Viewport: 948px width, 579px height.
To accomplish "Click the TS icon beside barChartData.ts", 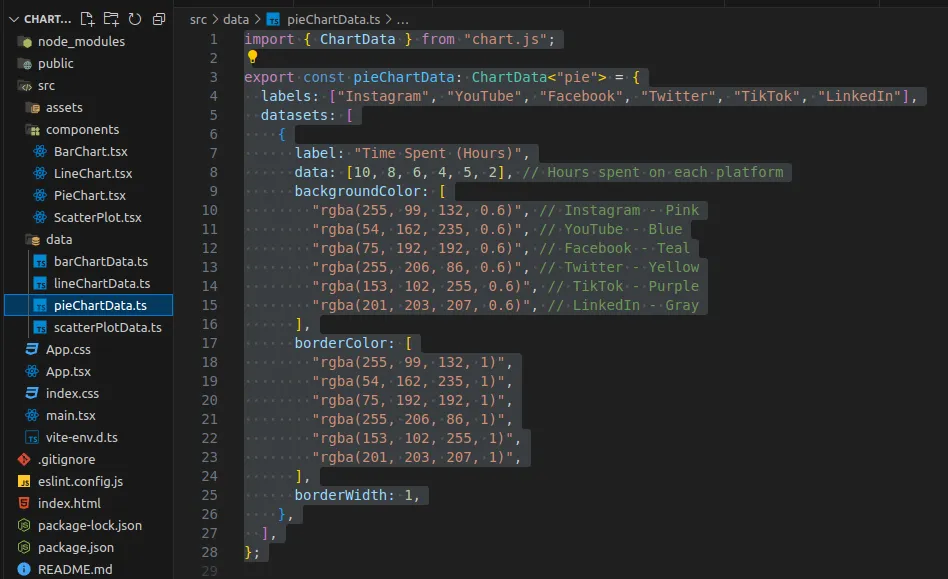I will pyautogui.click(x=40, y=262).
